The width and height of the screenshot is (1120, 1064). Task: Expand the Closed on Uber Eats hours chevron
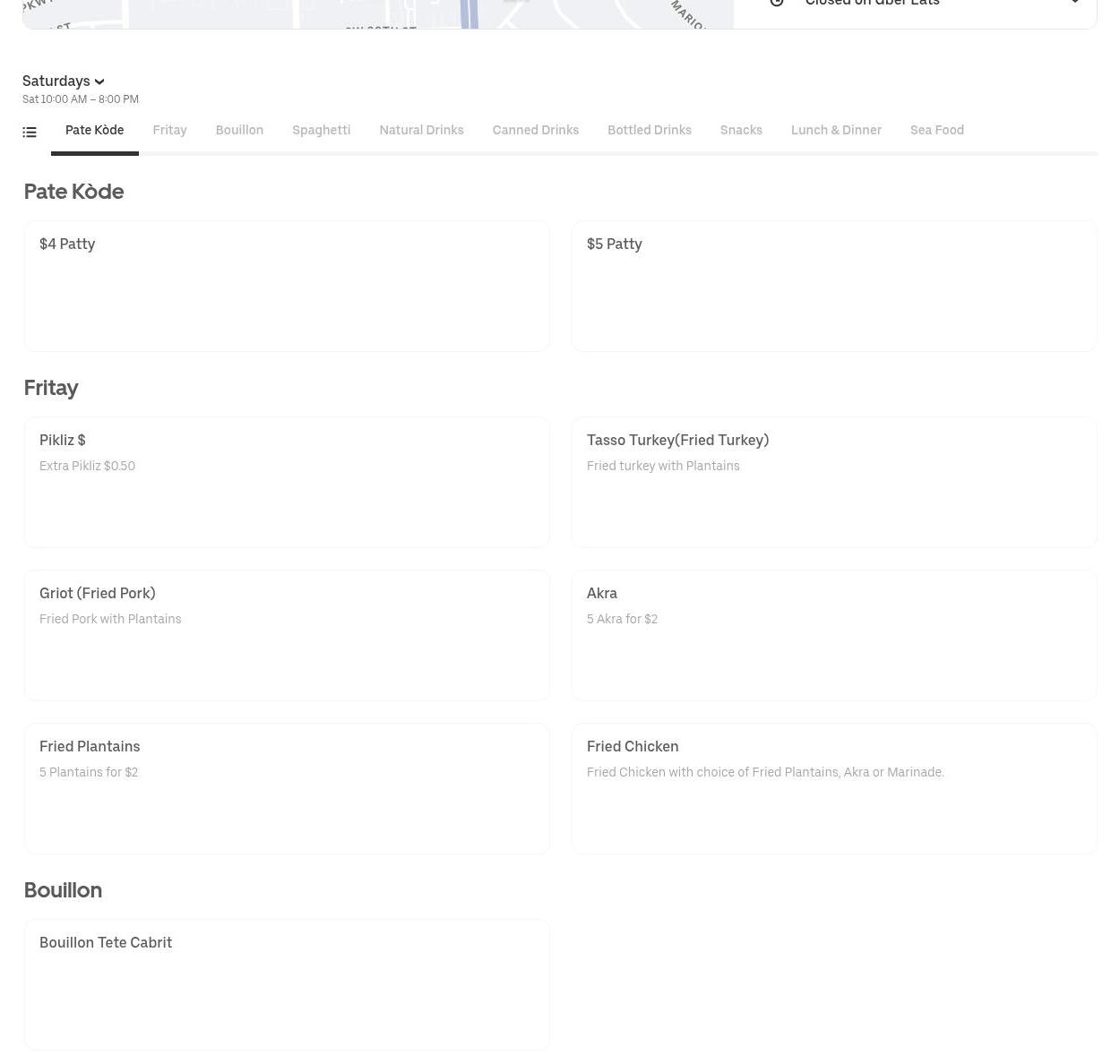coord(1074,3)
